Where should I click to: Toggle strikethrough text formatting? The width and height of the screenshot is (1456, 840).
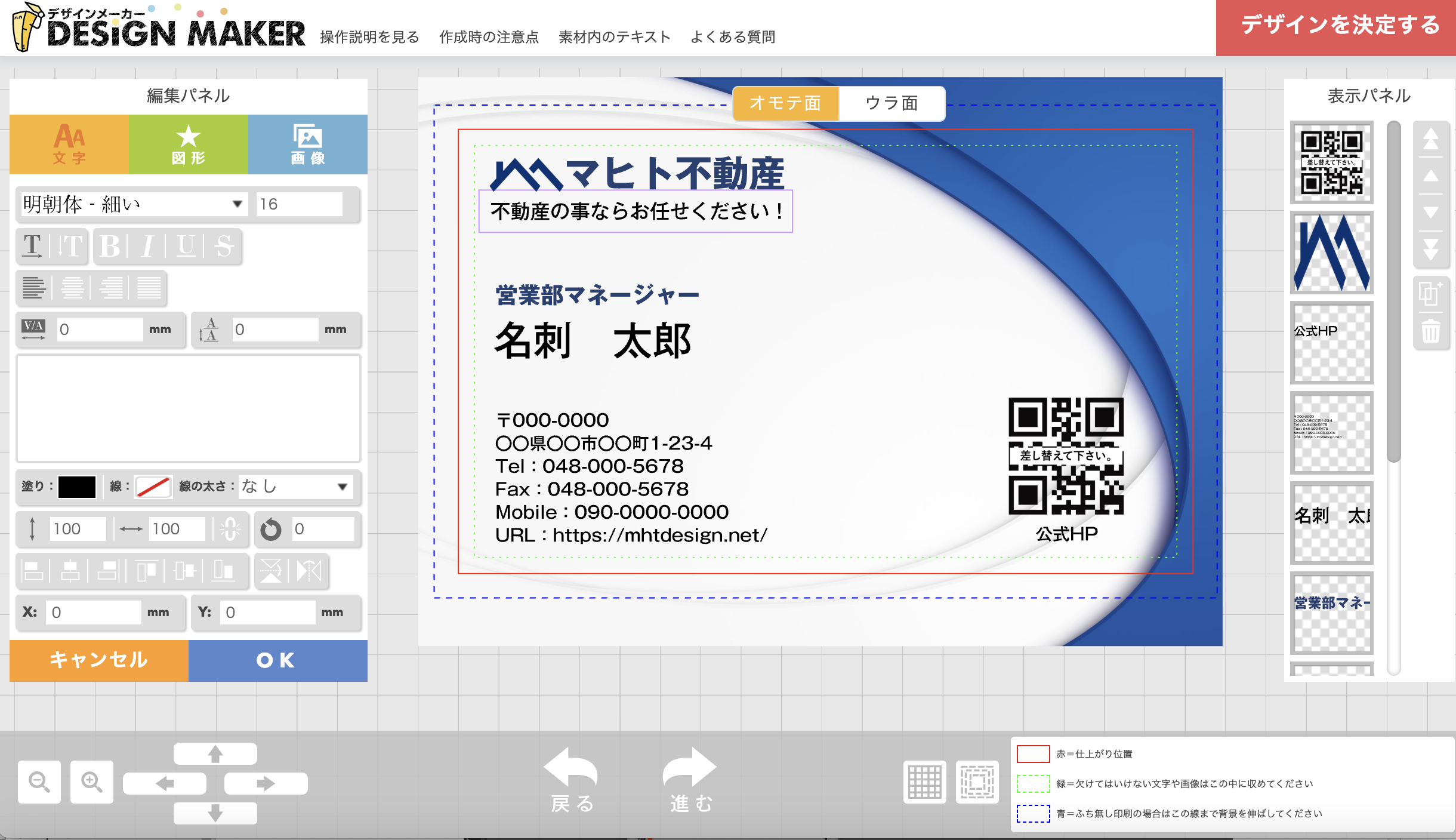[224, 246]
